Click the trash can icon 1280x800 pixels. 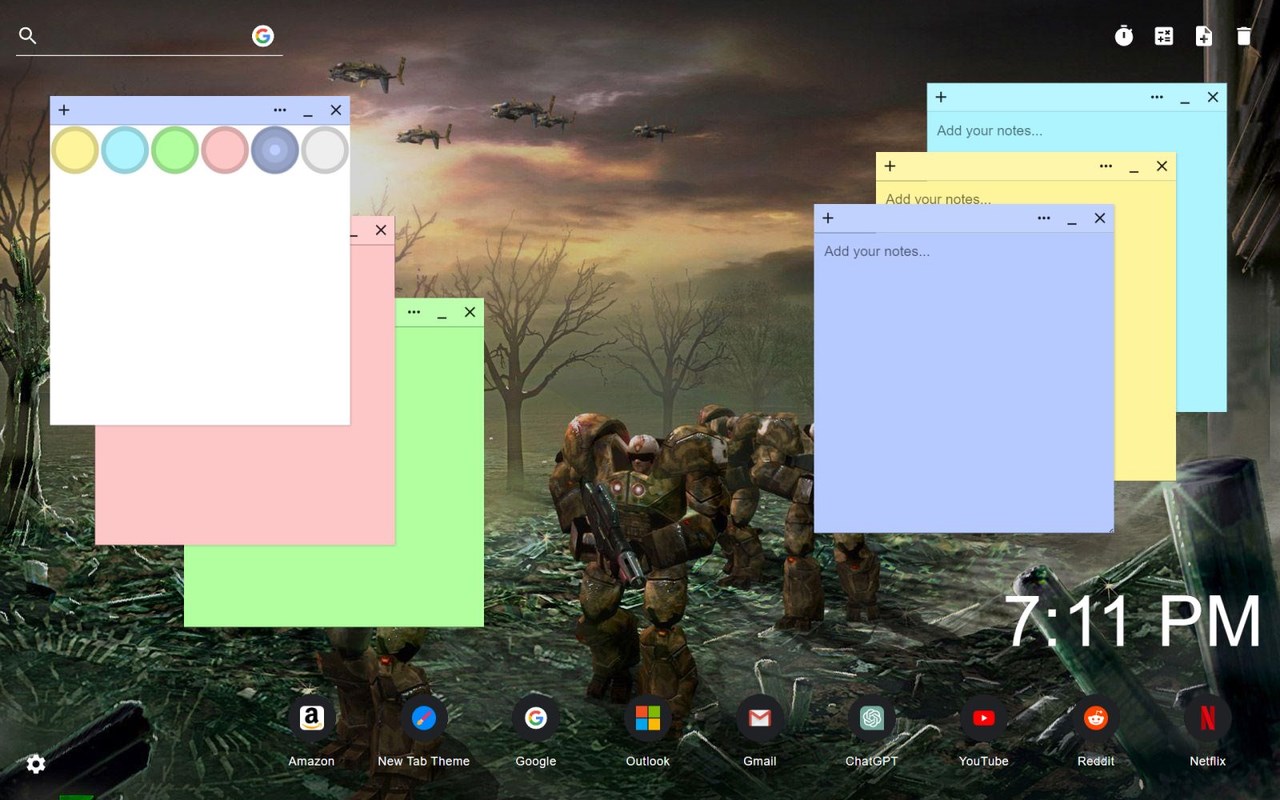[1244, 36]
